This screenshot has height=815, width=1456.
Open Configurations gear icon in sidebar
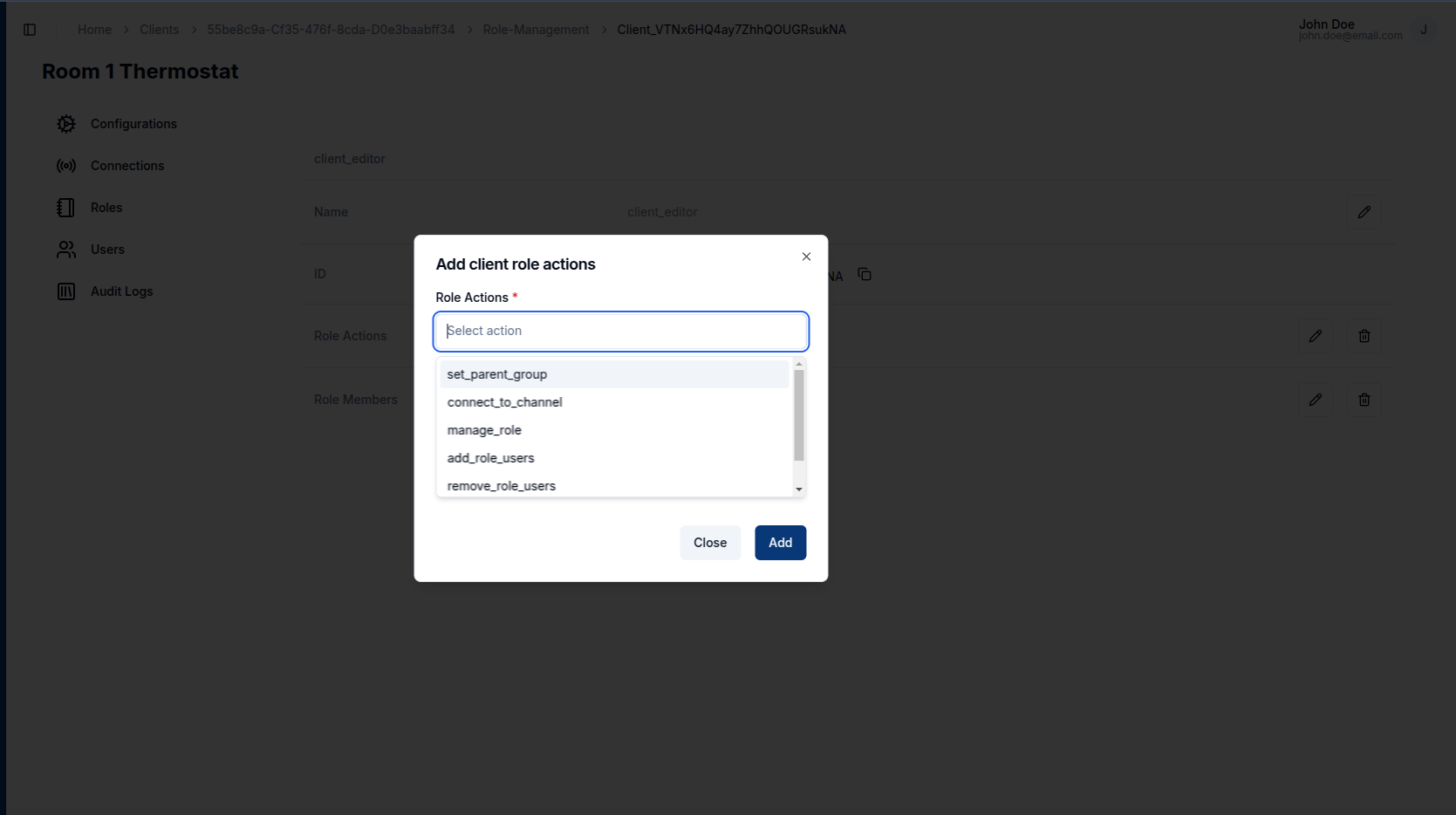66,124
